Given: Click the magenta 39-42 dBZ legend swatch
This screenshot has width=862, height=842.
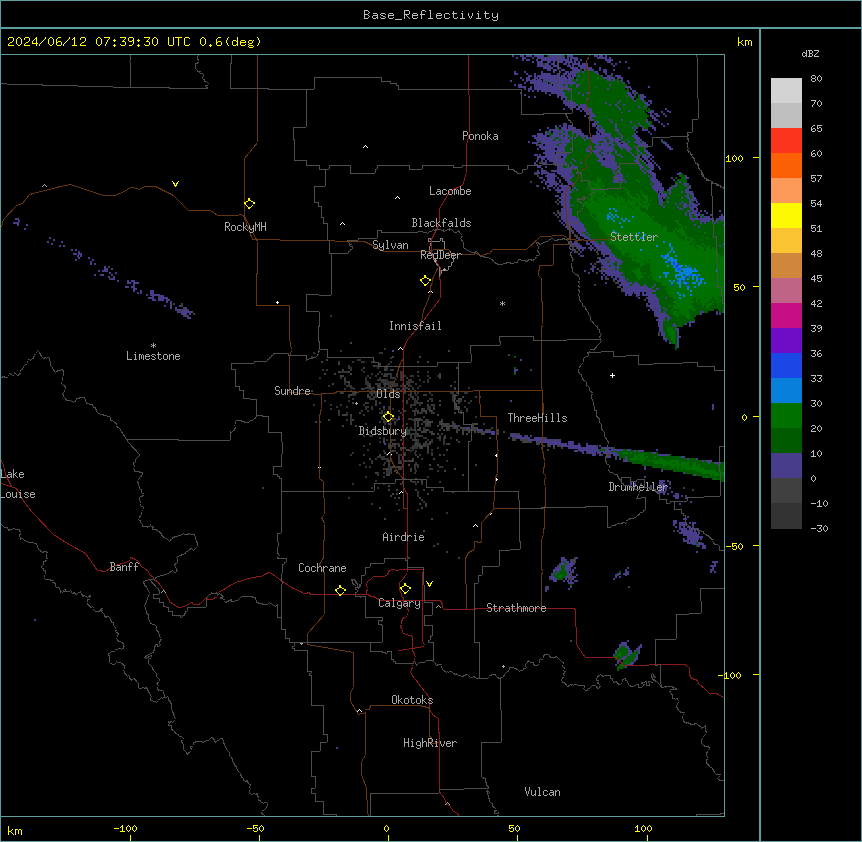Looking at the screenshot, I should click(786, 315).
